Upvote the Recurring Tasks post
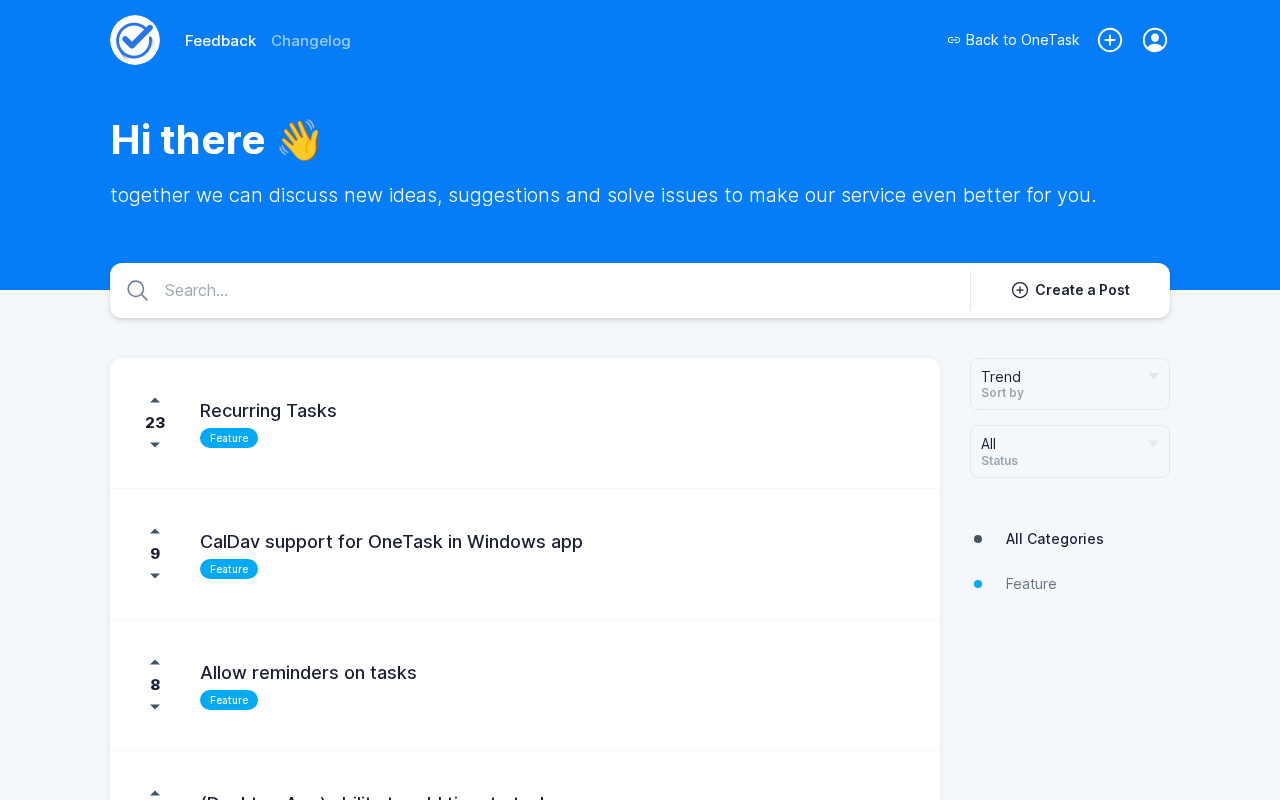This screenshot has width=1280, height=800. point(155,400)
